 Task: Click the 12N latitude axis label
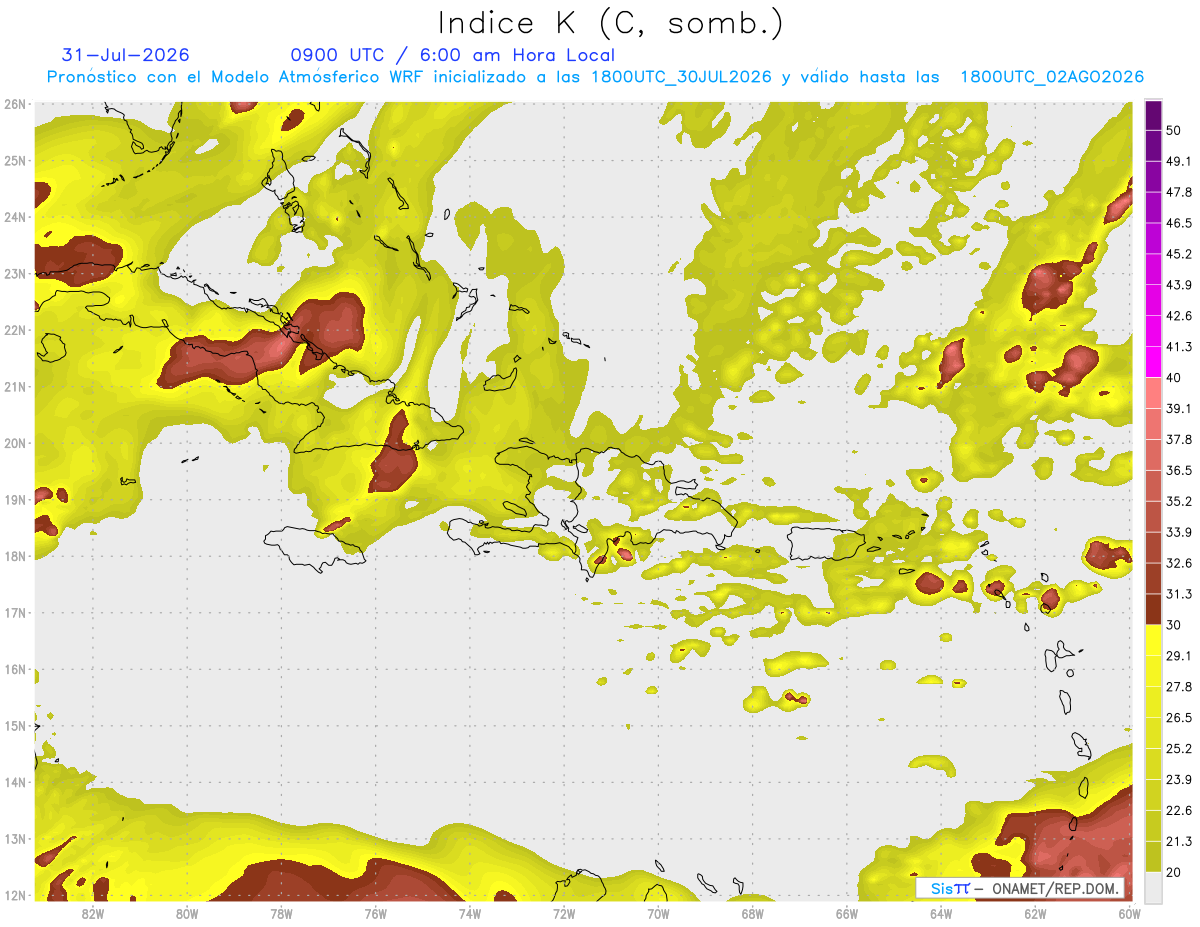tap(15, 895)
